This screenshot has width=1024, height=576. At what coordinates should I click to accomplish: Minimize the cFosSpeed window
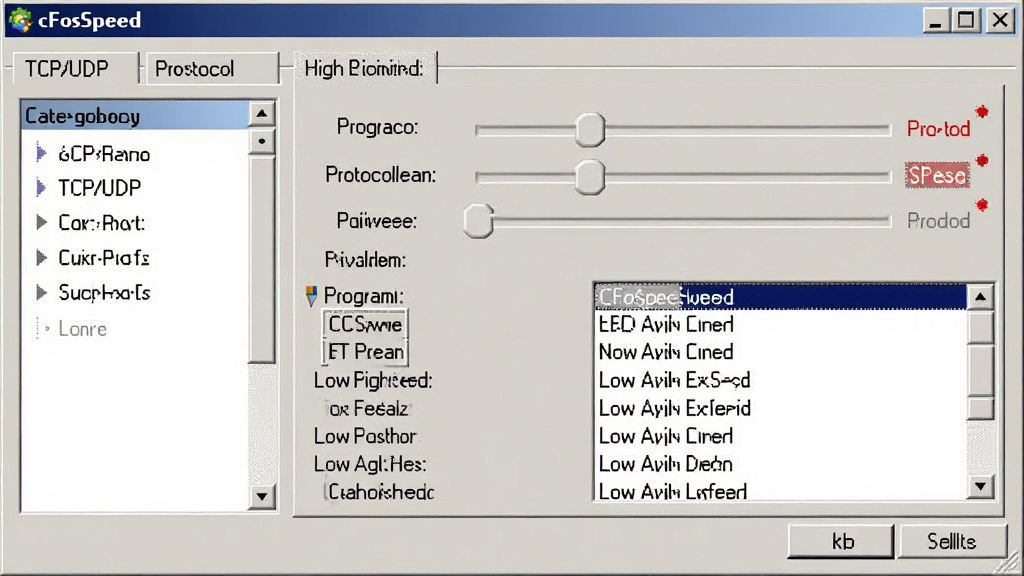point(936,21)
